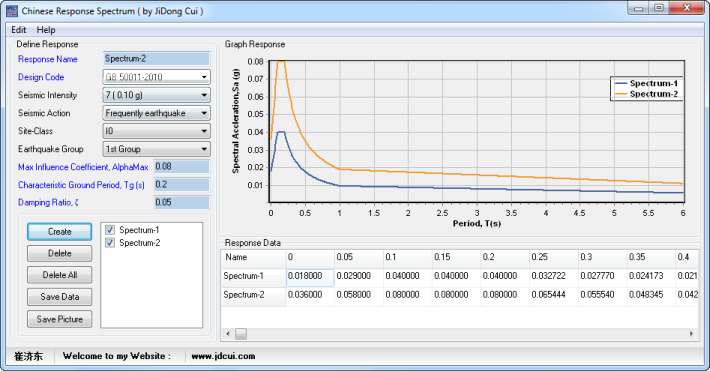Toggle the Spectrum-2 checkbox
Image resolution: width=710 pixels, height=371 pixels.
click(x=110, y=243)
